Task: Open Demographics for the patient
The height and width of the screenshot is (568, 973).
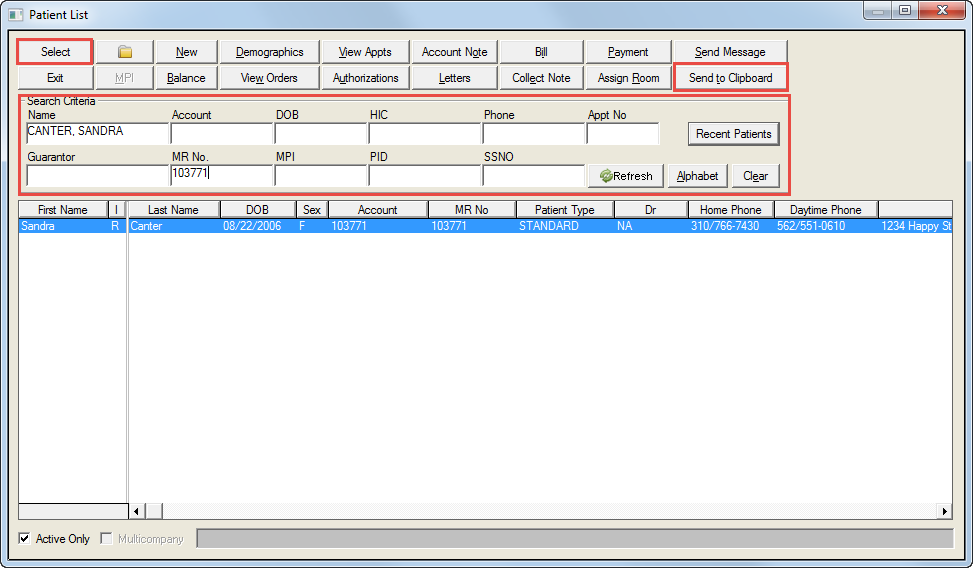Action: 269,52
